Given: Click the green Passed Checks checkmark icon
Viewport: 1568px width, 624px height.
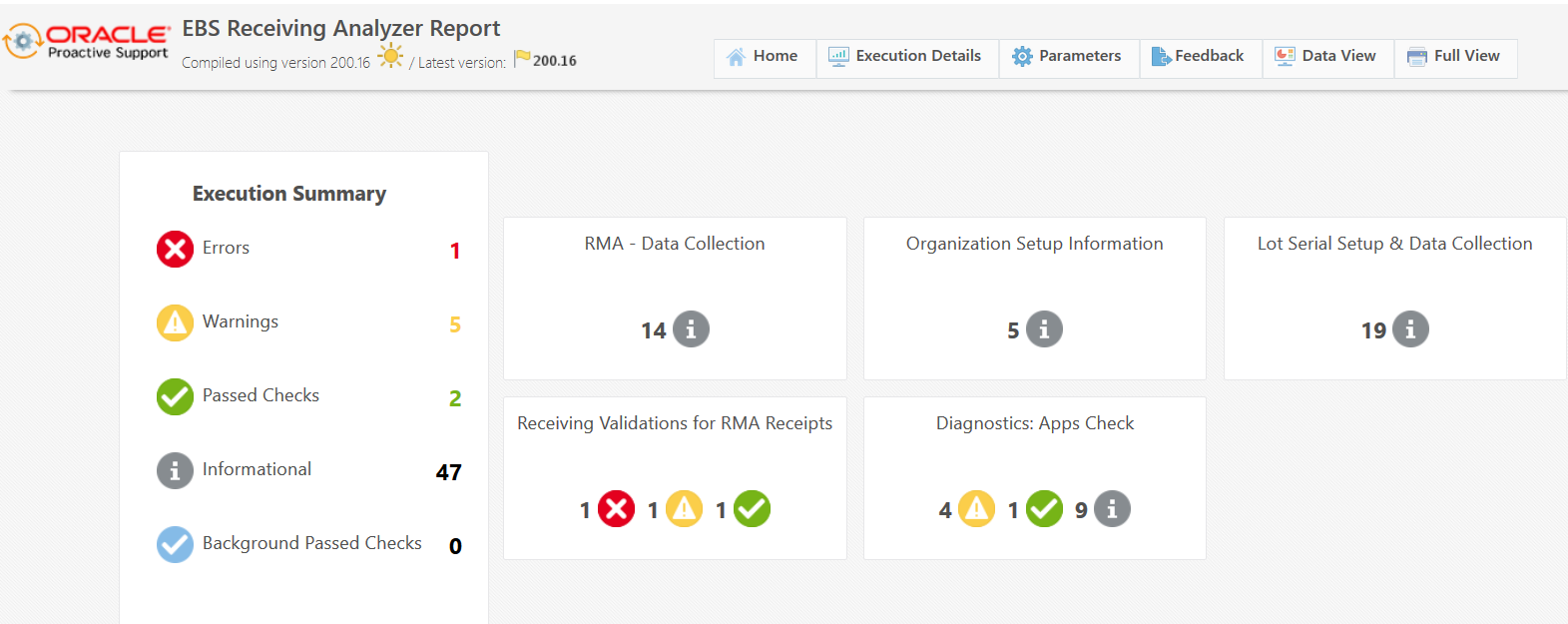Looking at the screenshot, I should pos(175,396).
